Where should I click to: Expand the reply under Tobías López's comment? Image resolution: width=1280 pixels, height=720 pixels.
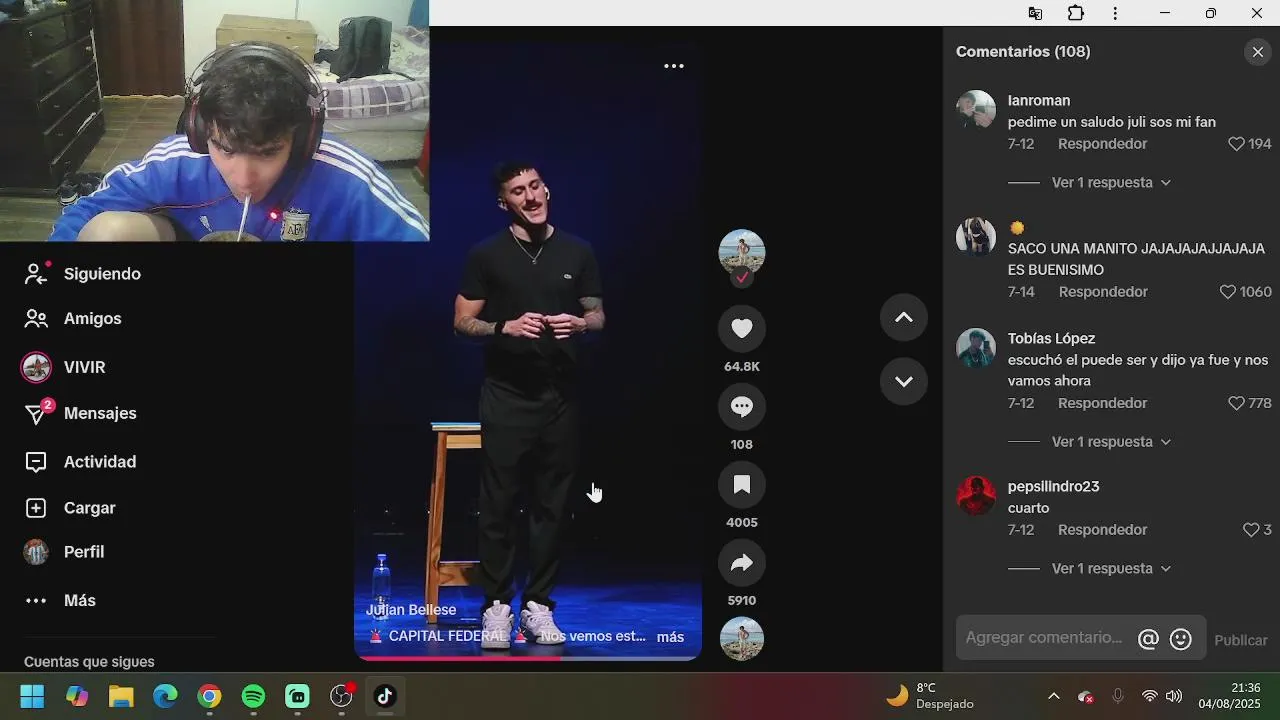click(1111, 442)
